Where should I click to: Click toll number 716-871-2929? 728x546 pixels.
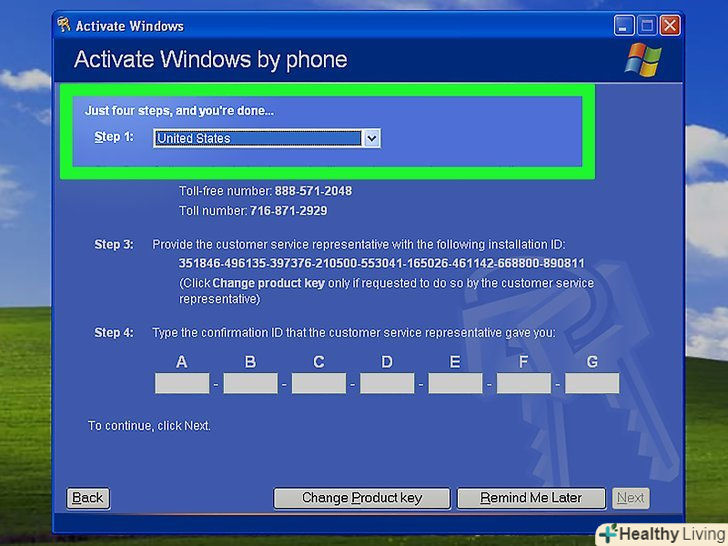tap(288, 211)
